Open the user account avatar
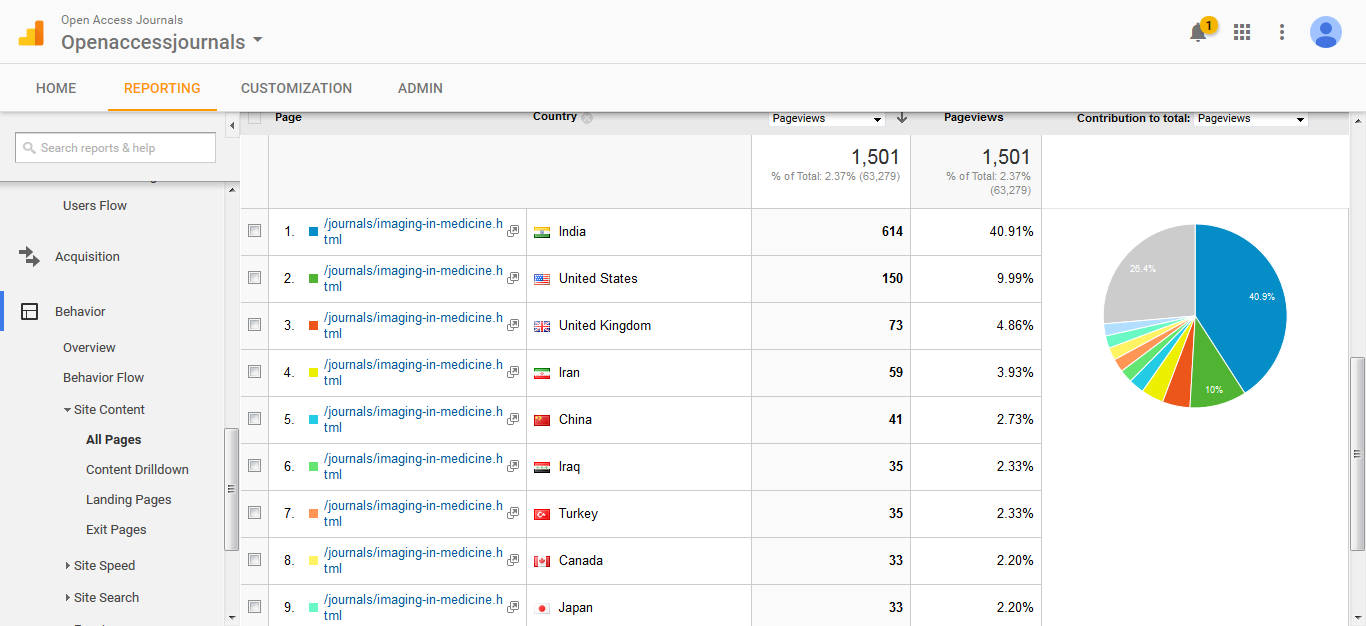The height and width of the screenshot is (626, 1366). point(1326,32)
